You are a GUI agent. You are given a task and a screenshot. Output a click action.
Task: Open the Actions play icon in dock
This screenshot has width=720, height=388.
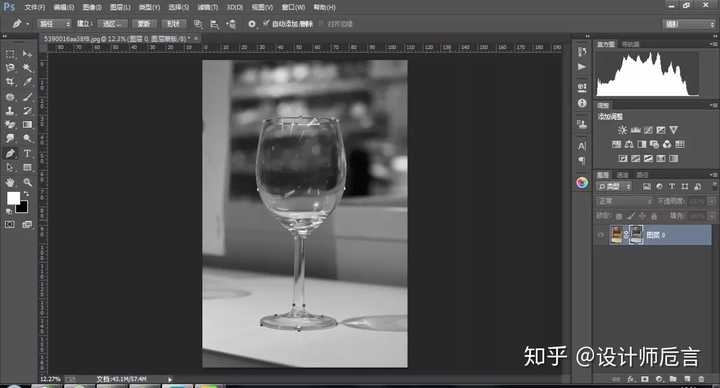[582, 67]
